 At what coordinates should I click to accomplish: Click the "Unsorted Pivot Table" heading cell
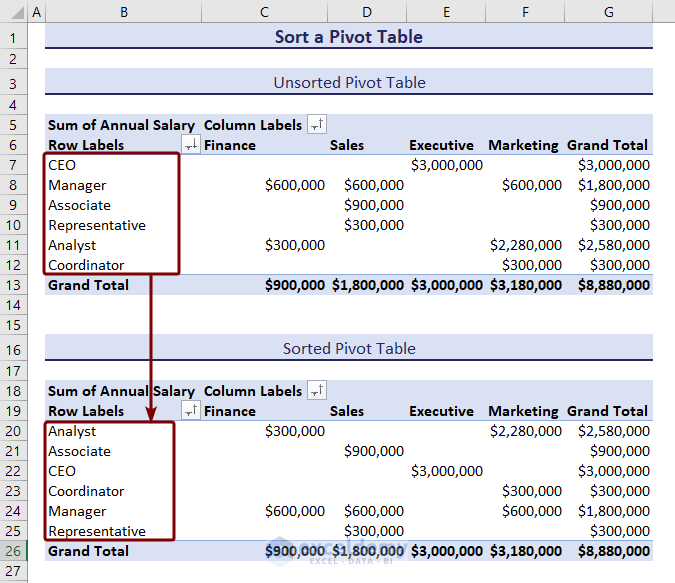coord(348,83)
